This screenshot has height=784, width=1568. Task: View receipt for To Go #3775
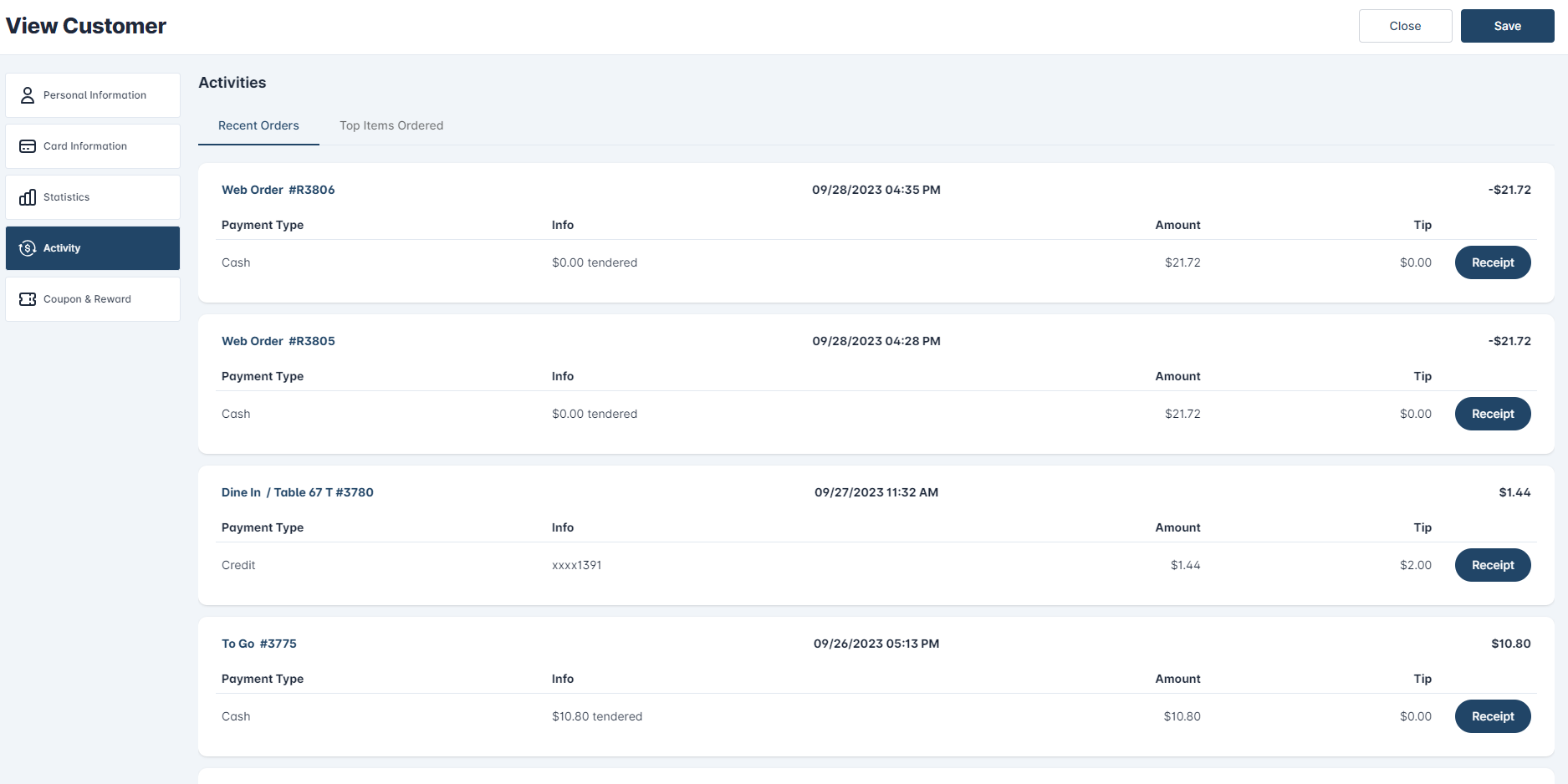1492,716
